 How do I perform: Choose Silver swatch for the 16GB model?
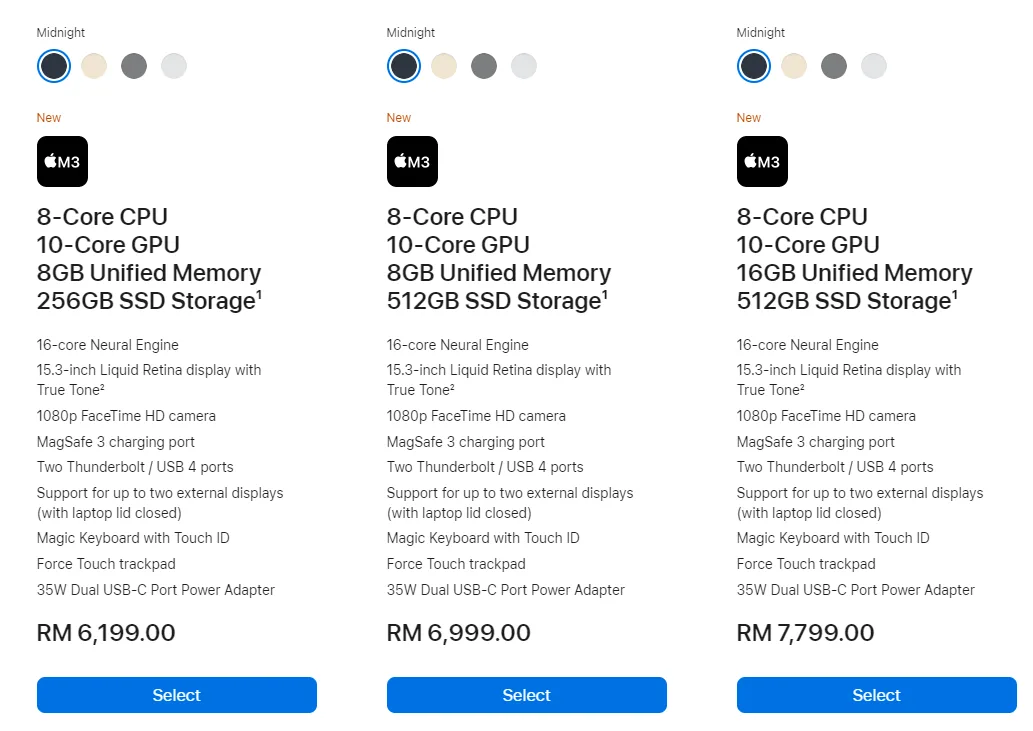point(874,66)
